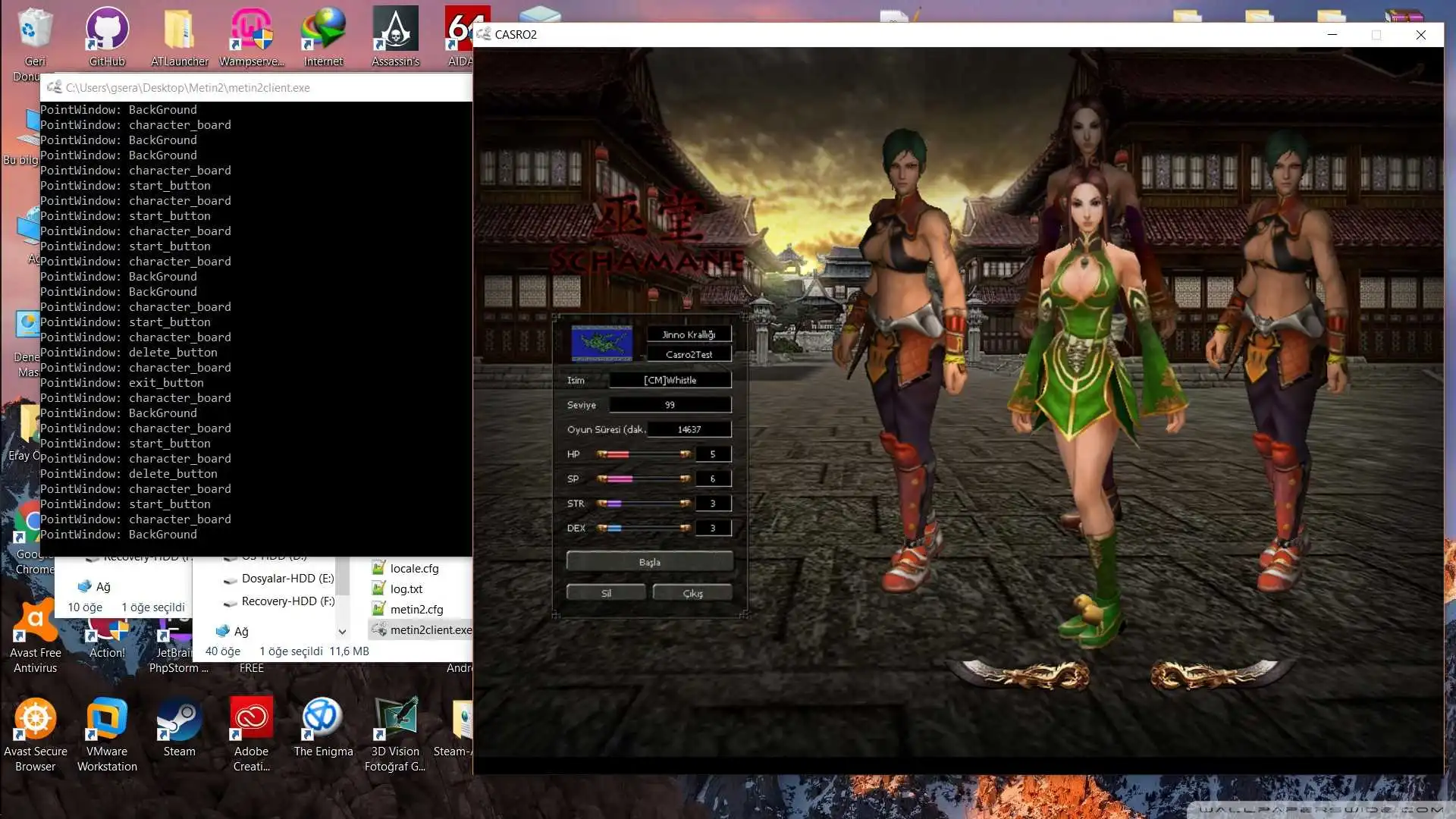Click the navigation pane scroll-down arrow
This screenshot has height=819, width=1456.
[x=342, y=631]
